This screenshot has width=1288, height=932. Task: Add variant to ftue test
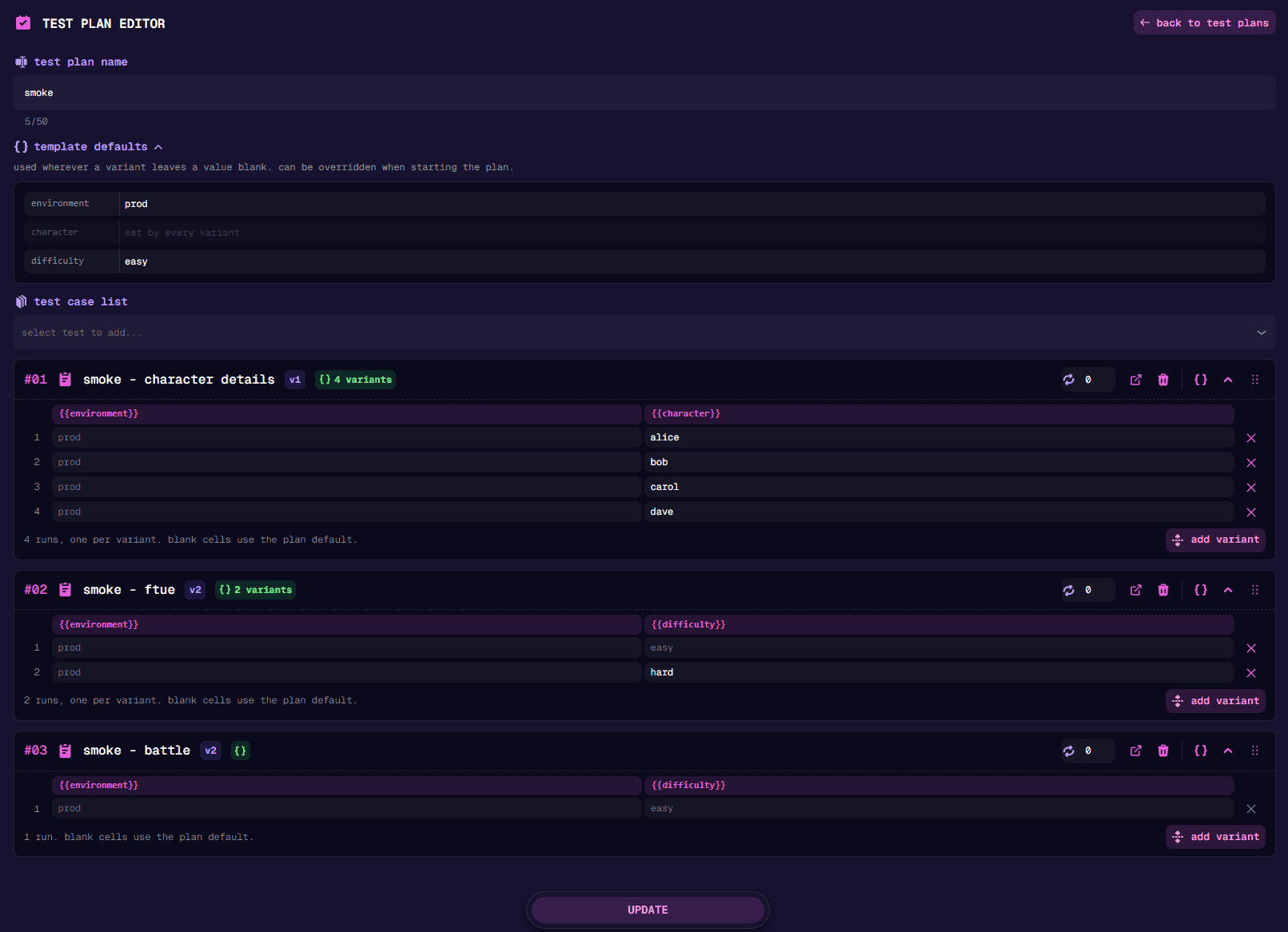(x=1215, y=701)
